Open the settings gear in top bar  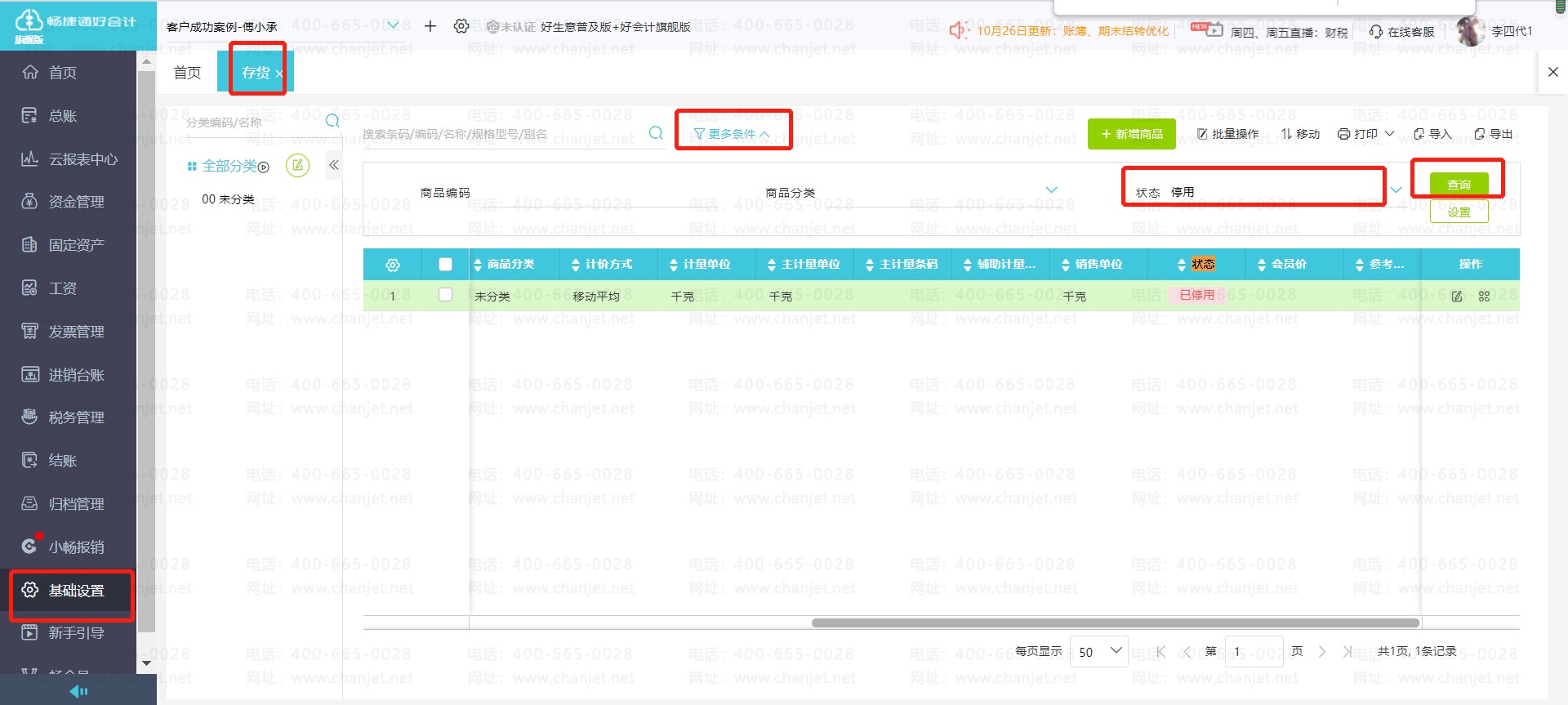tap(461, 26)
